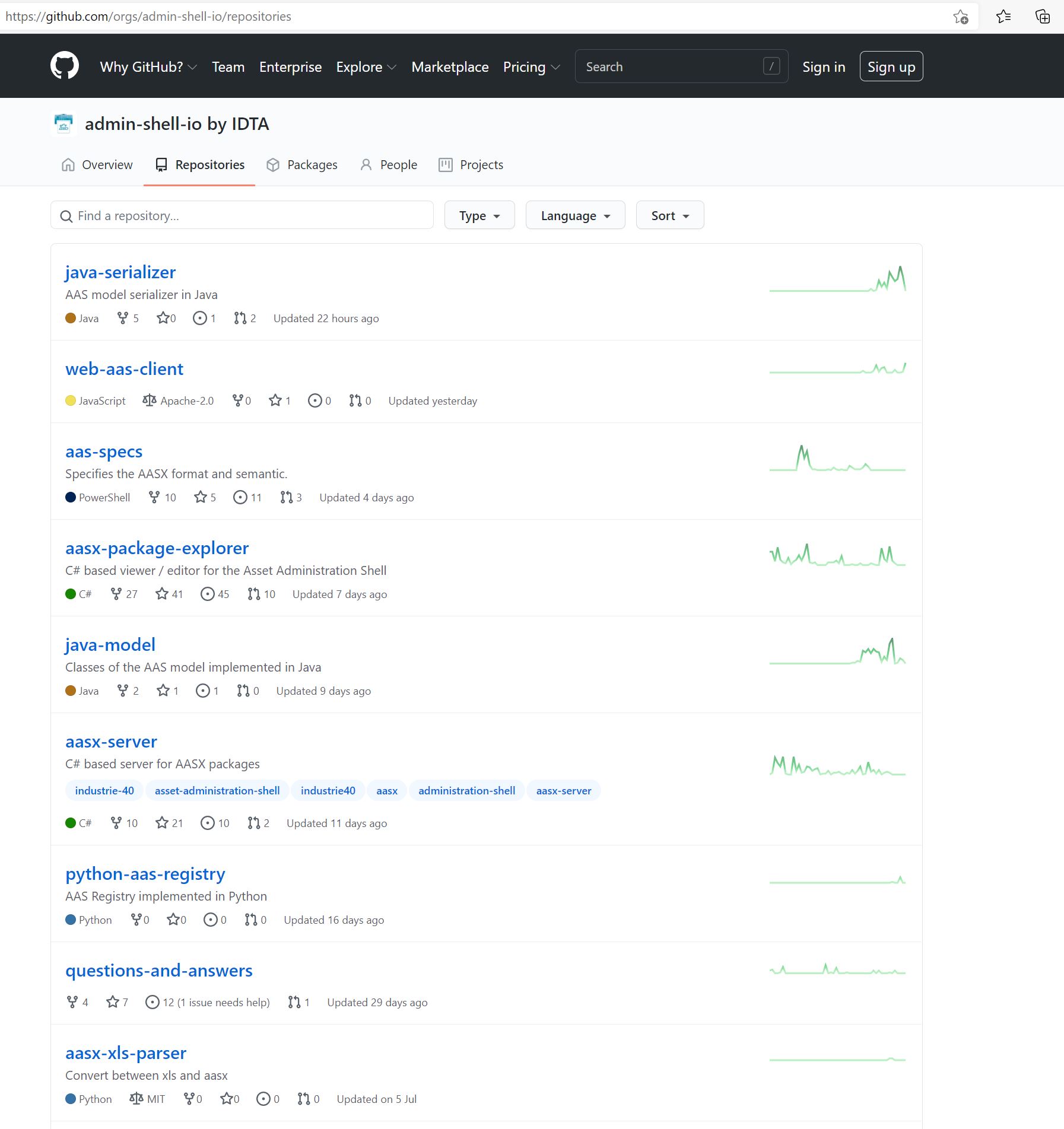Click the aasx topic tag

pos(387,791)
